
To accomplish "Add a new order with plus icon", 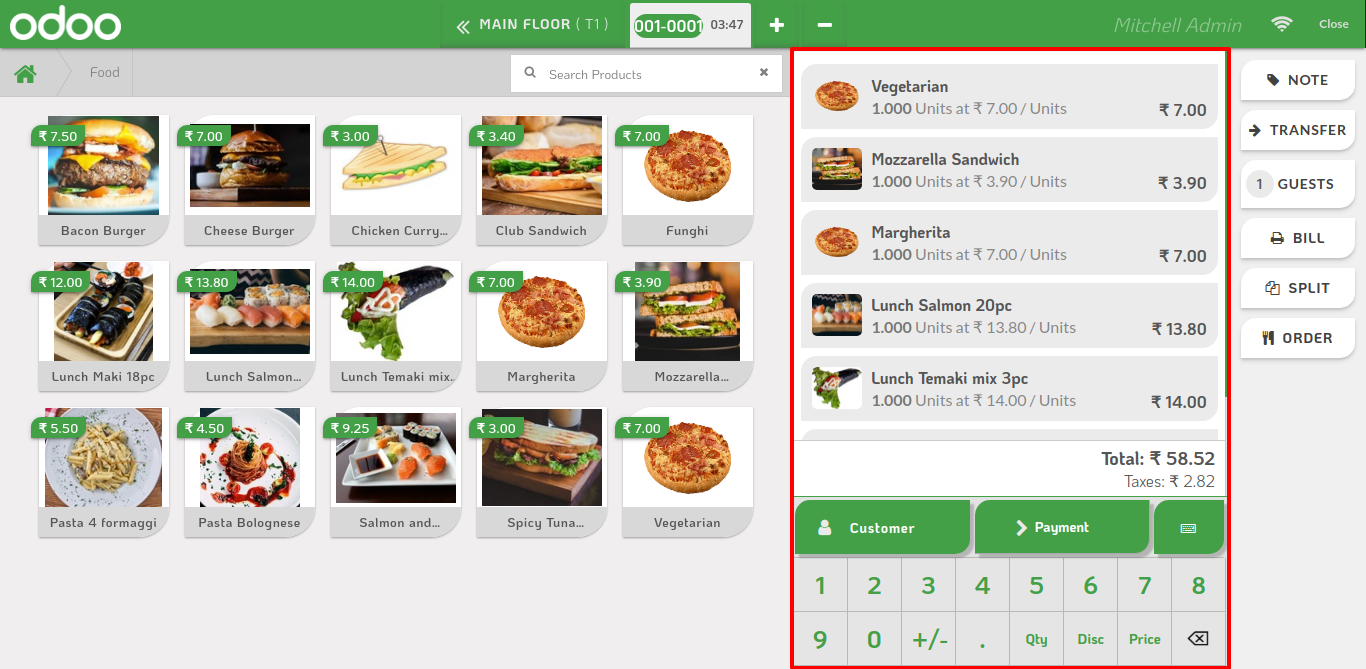I will coord(776,25).
